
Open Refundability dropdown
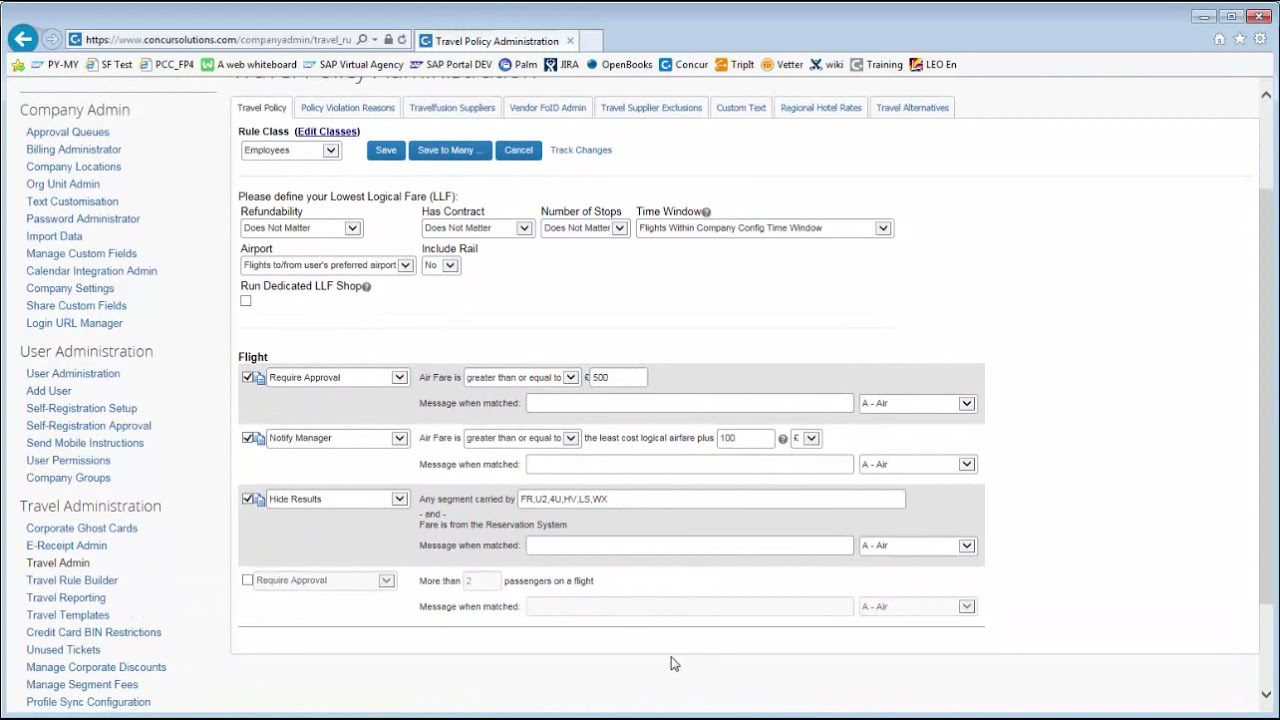tap(300, 228)
